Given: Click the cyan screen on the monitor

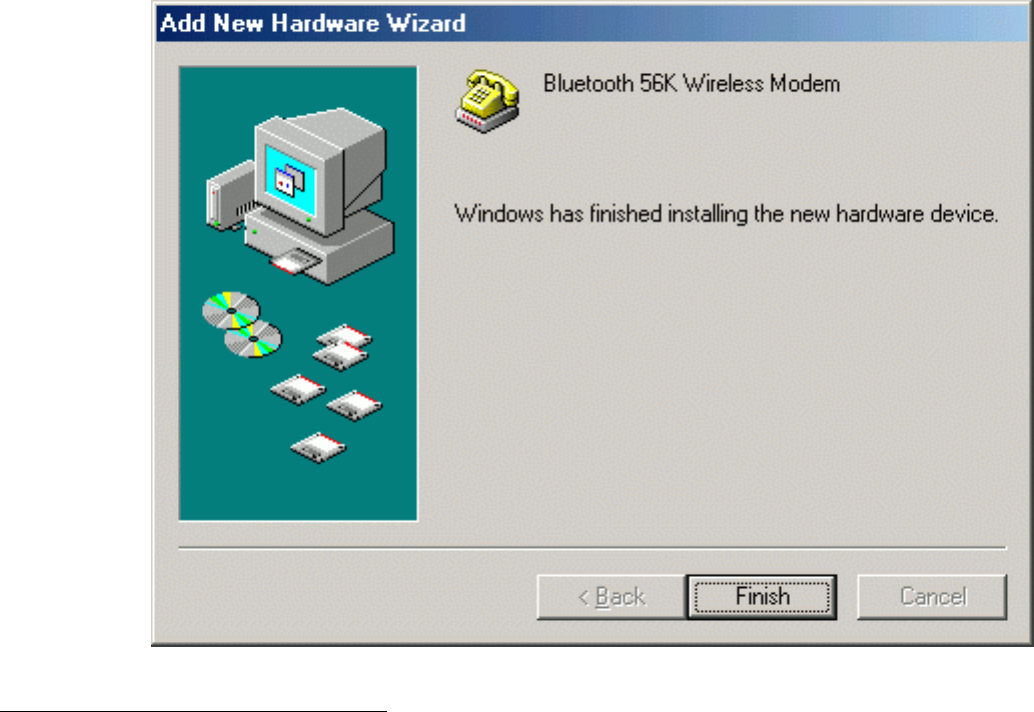Looking at the screenshot, I should point(290,181).
